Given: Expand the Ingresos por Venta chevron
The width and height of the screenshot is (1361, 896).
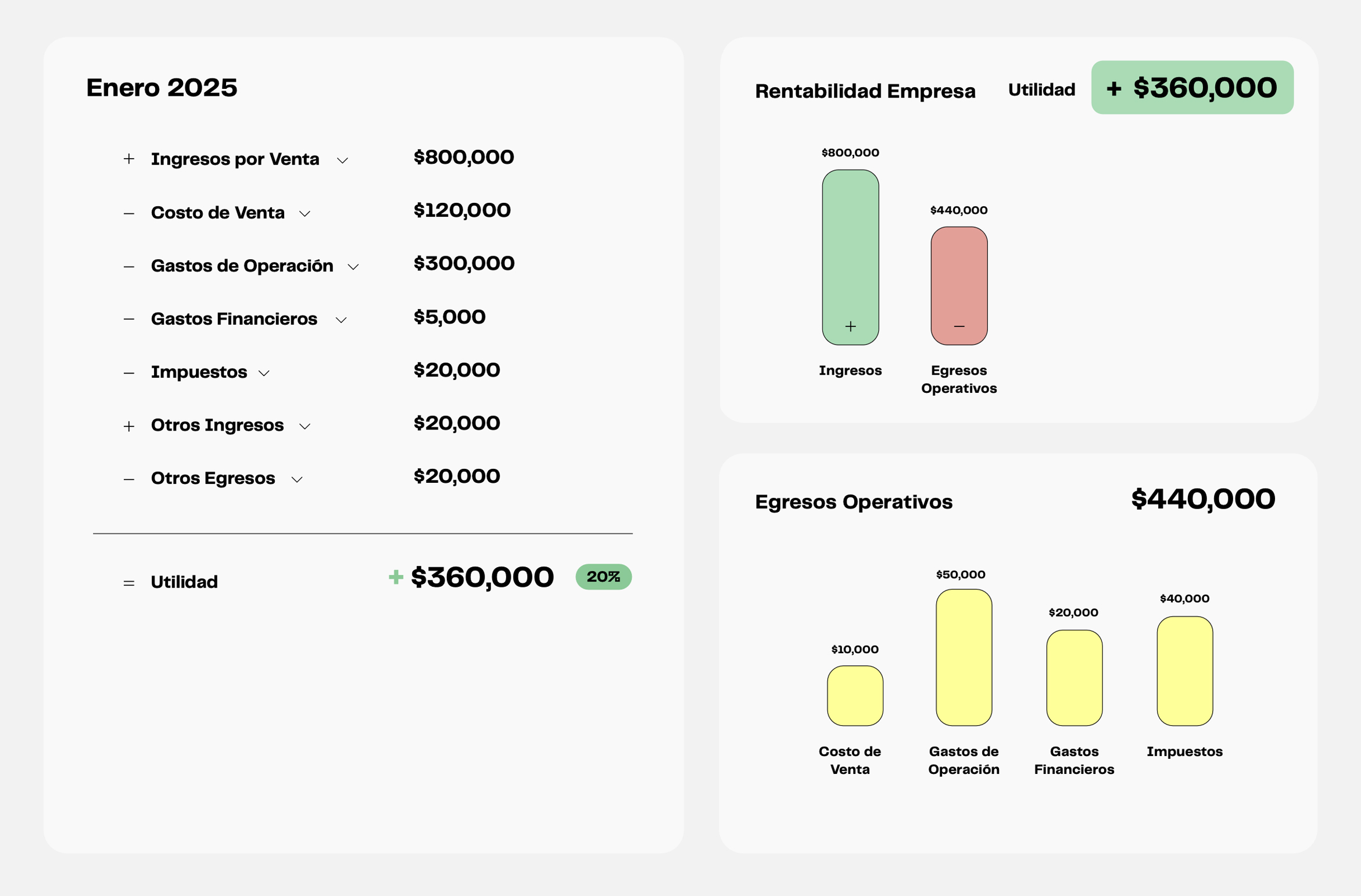Looking at the screenshot, I should coord(342,160).
